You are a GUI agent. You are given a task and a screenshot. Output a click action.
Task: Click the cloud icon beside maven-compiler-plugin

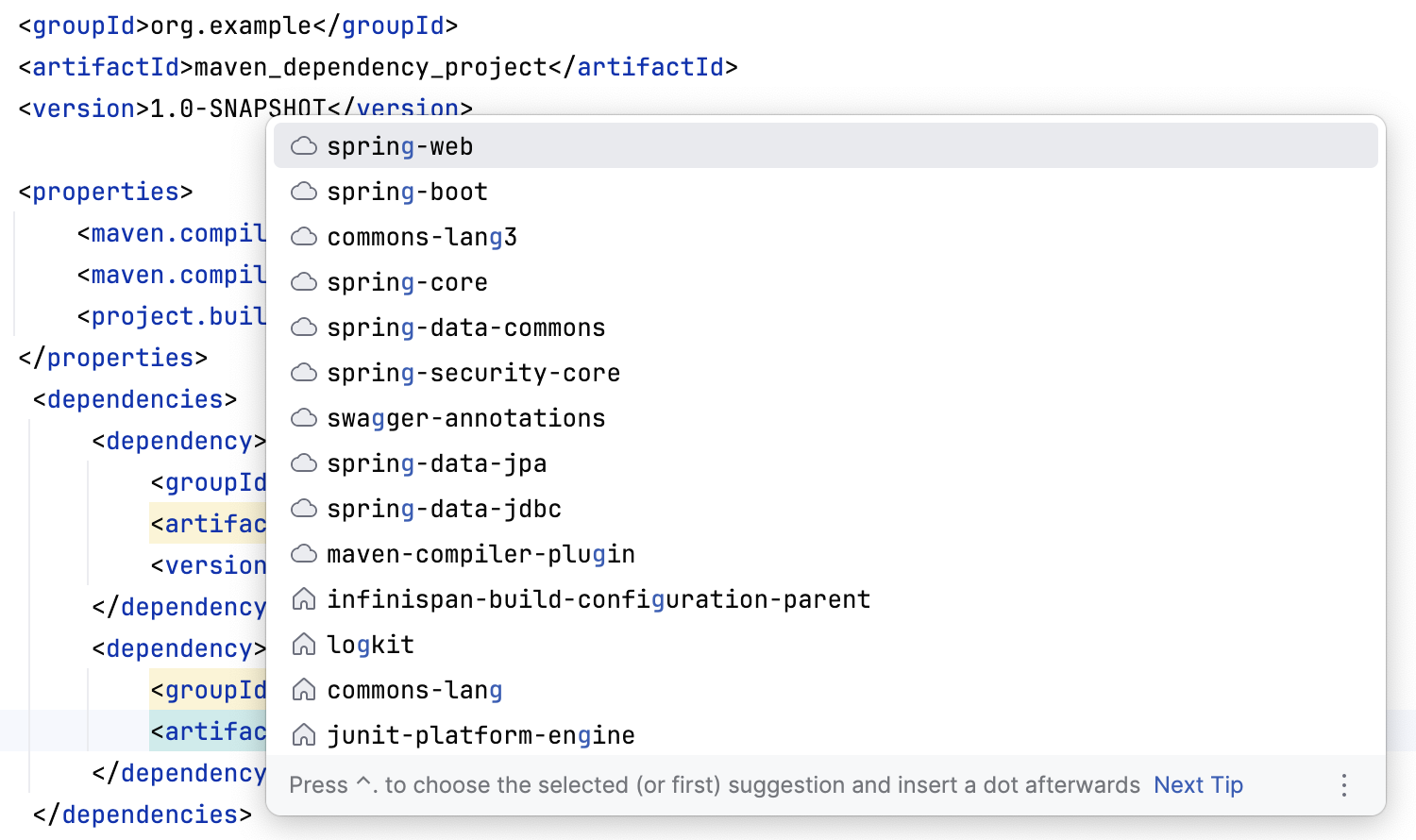click(304, 554)
